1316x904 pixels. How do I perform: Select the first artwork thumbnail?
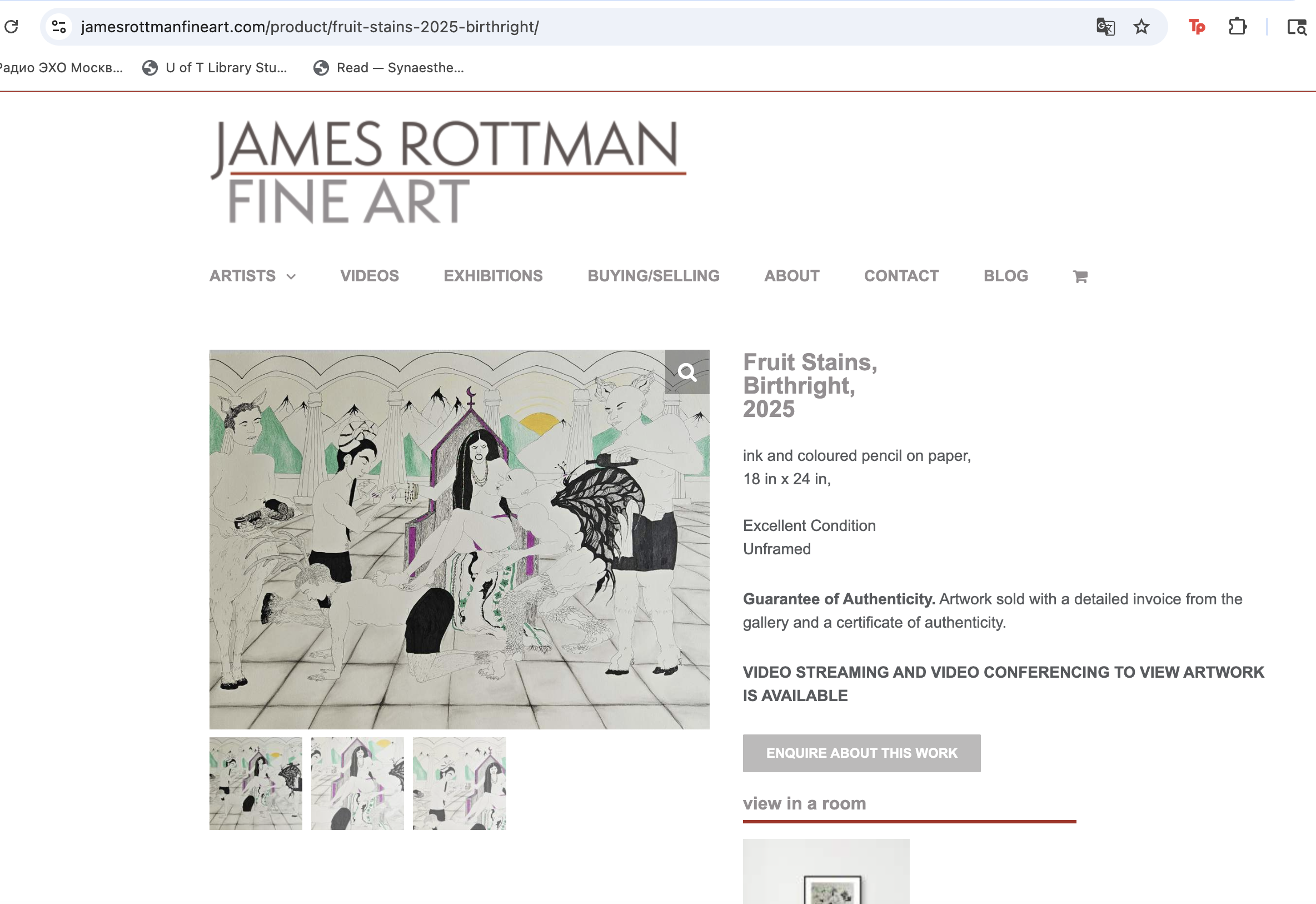pyautogui.click(x=256, y=783)
